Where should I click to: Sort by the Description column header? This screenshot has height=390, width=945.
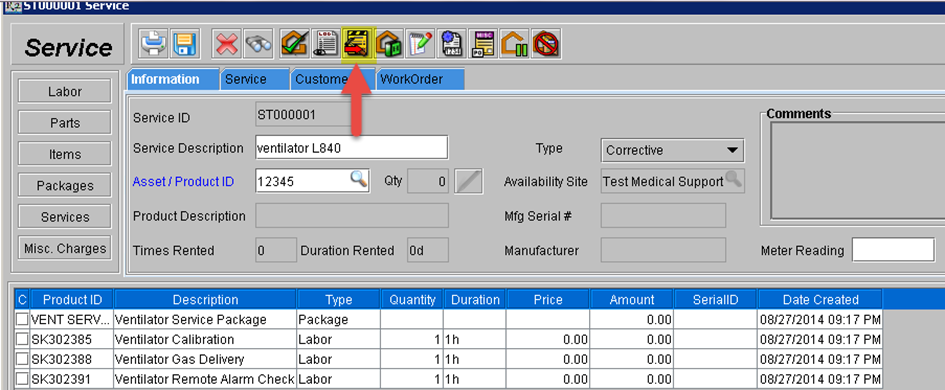click(205, 300)
